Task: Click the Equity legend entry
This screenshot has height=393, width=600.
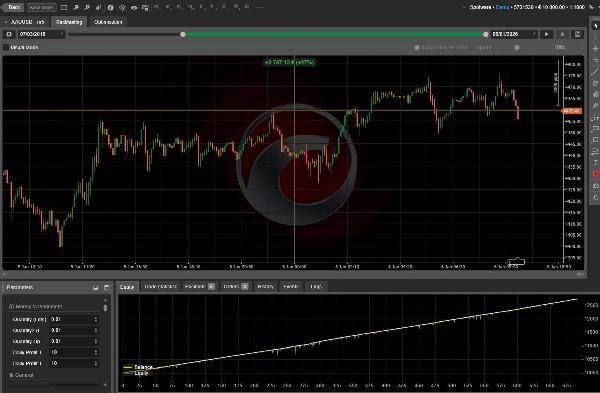Action: (136, 373)
